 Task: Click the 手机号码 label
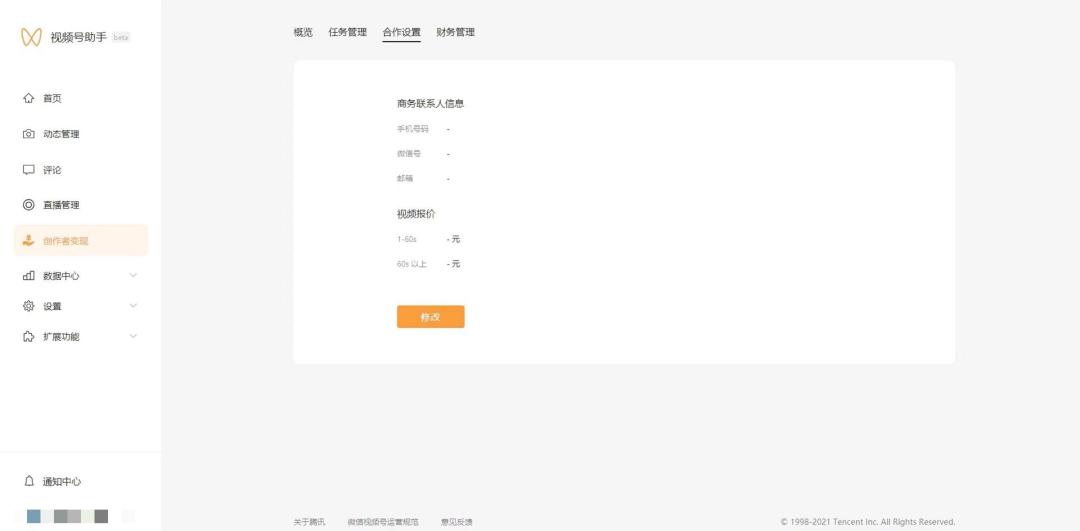pos(413,129)
